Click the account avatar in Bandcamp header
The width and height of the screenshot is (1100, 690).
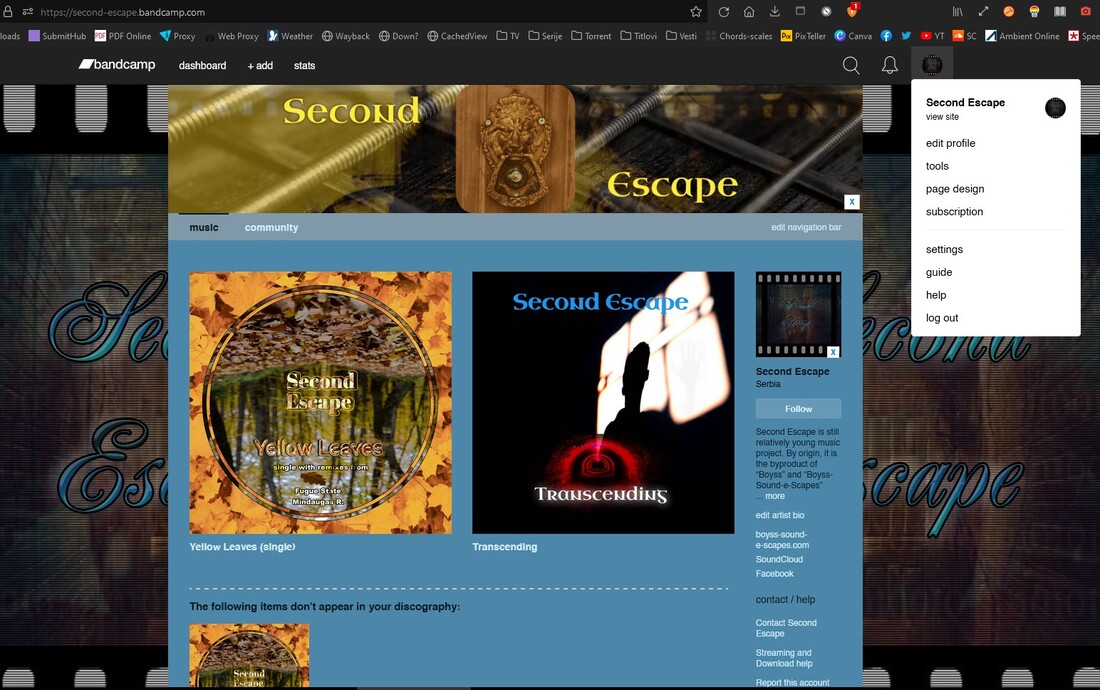(x=932, y=65)
